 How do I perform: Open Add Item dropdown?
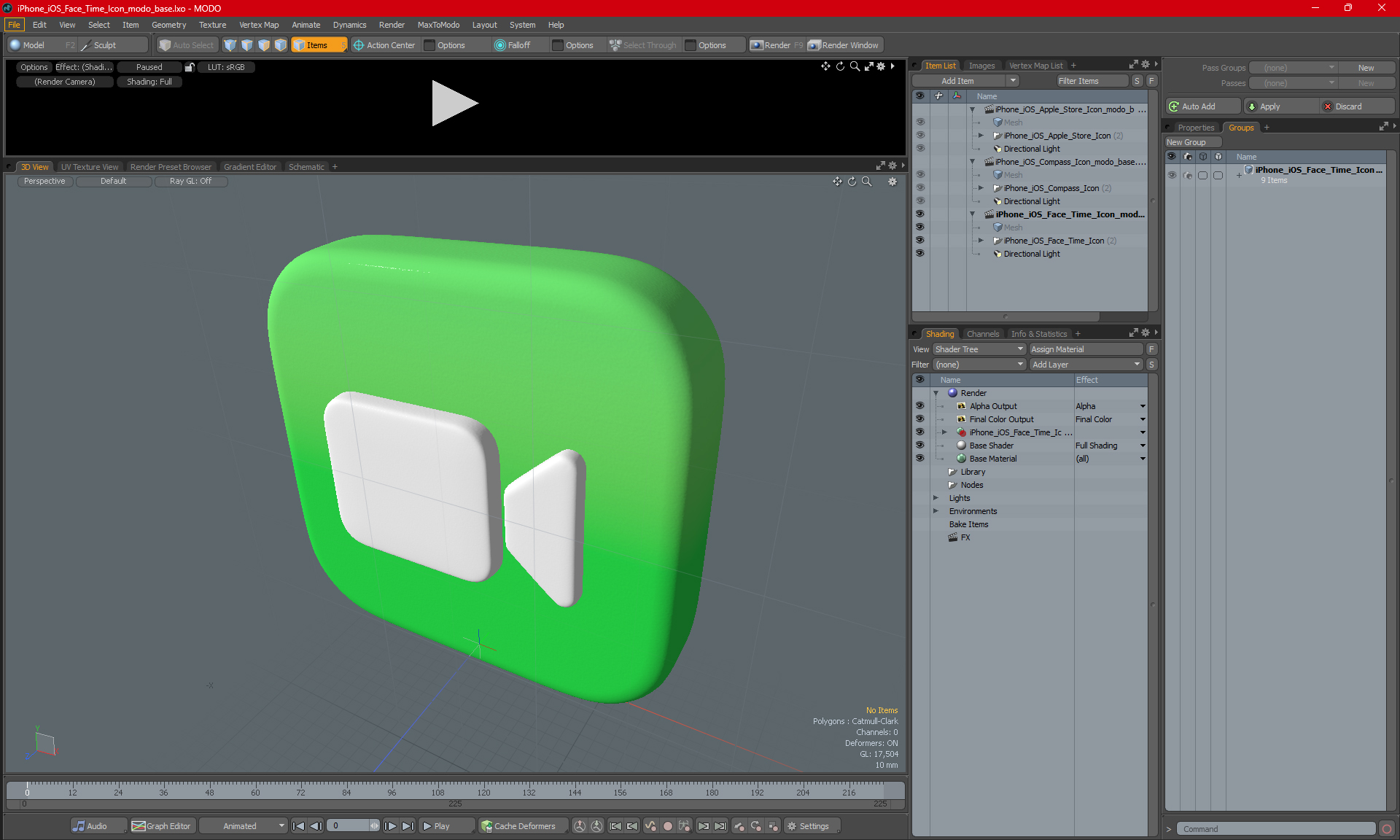point(1013,81)
